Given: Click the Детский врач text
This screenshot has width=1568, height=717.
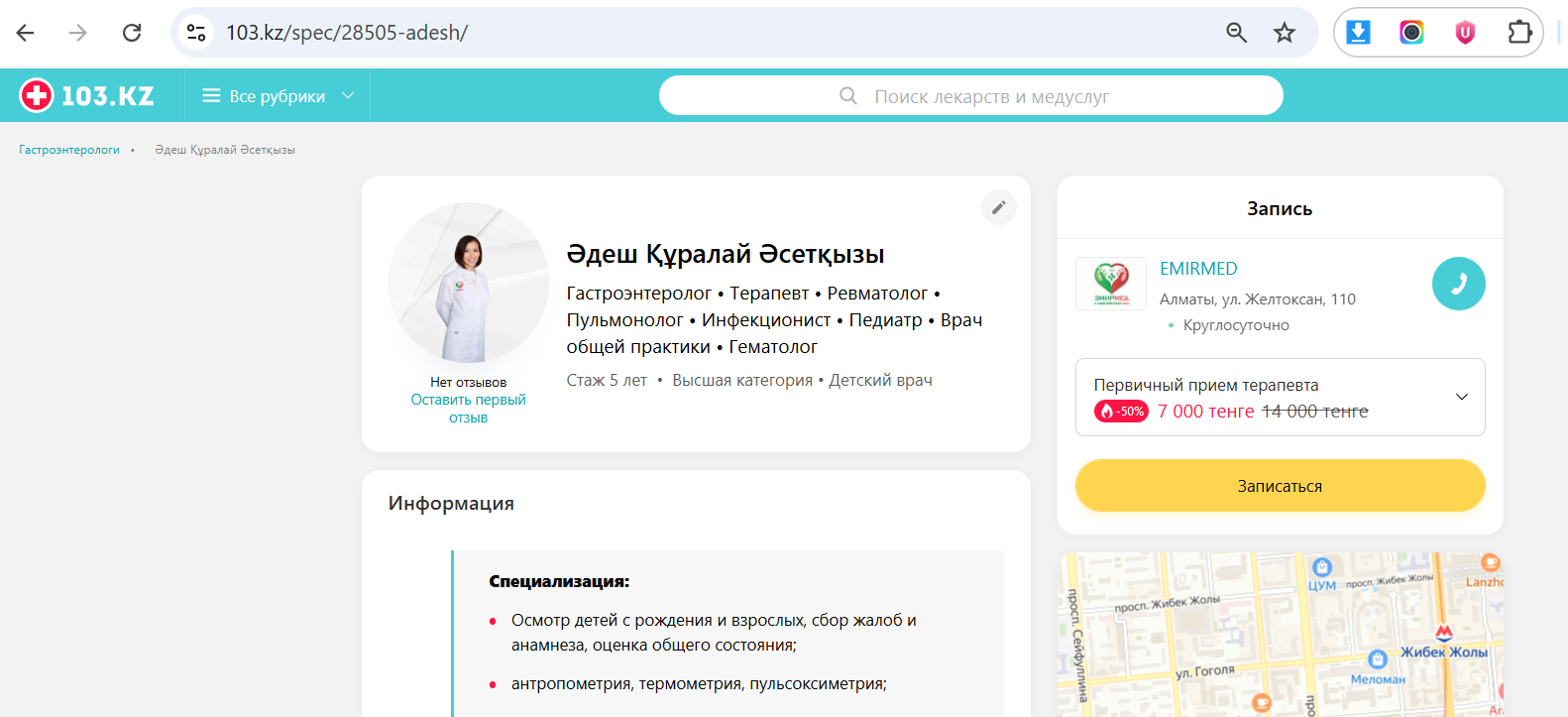Looking at the screenshot, I should (881, 381).
